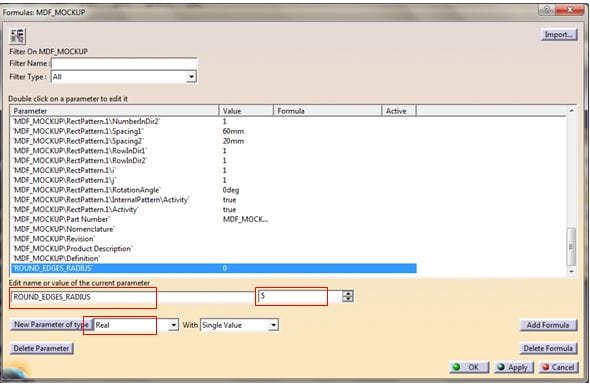Select the RectPattern.1\InternalPattern\Activity row
The width and height of the screenshot is (590, 384).
pos(213,200)
